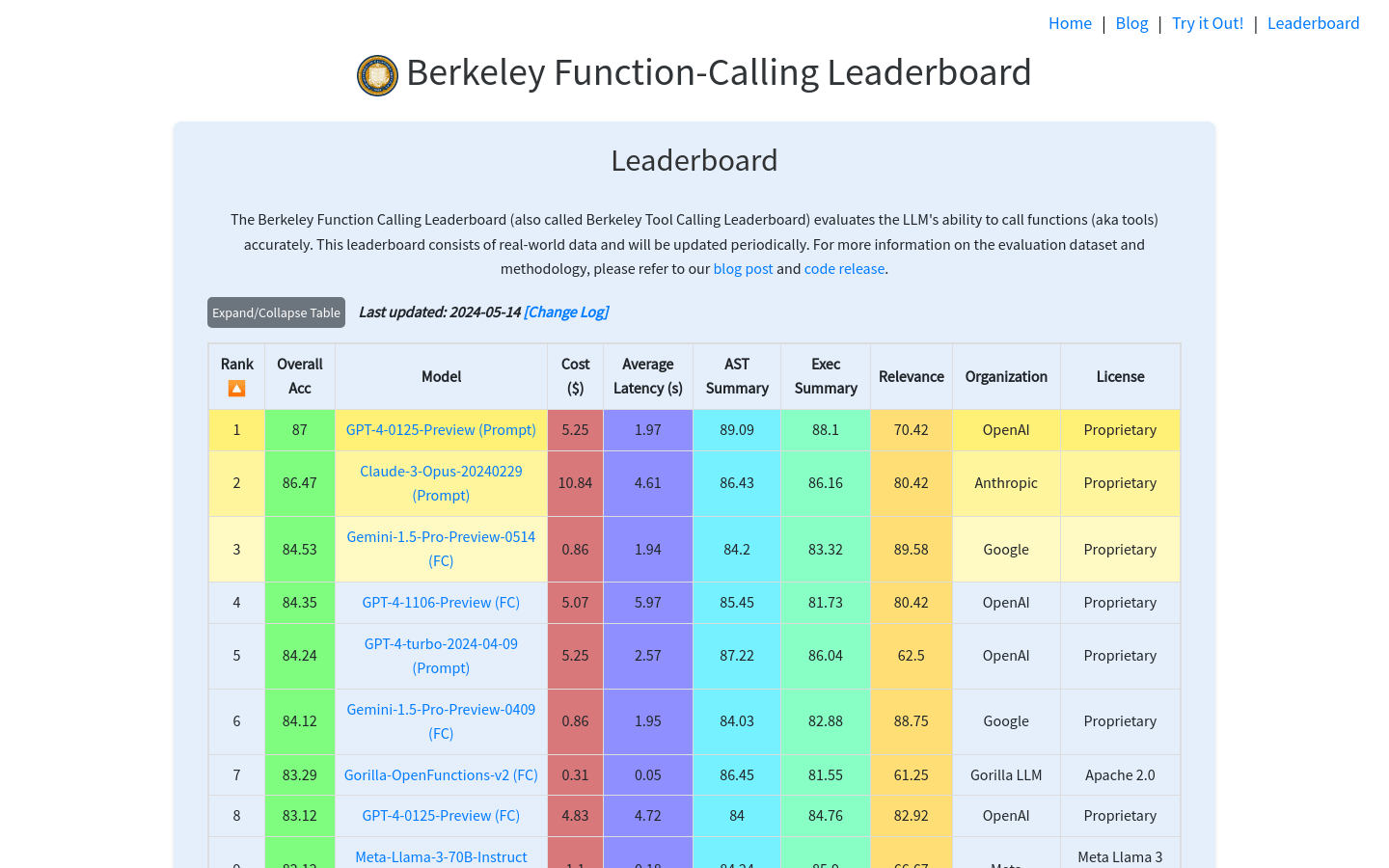Sort by Average Latency column header

pyautogui.click(x=647, y=376)
